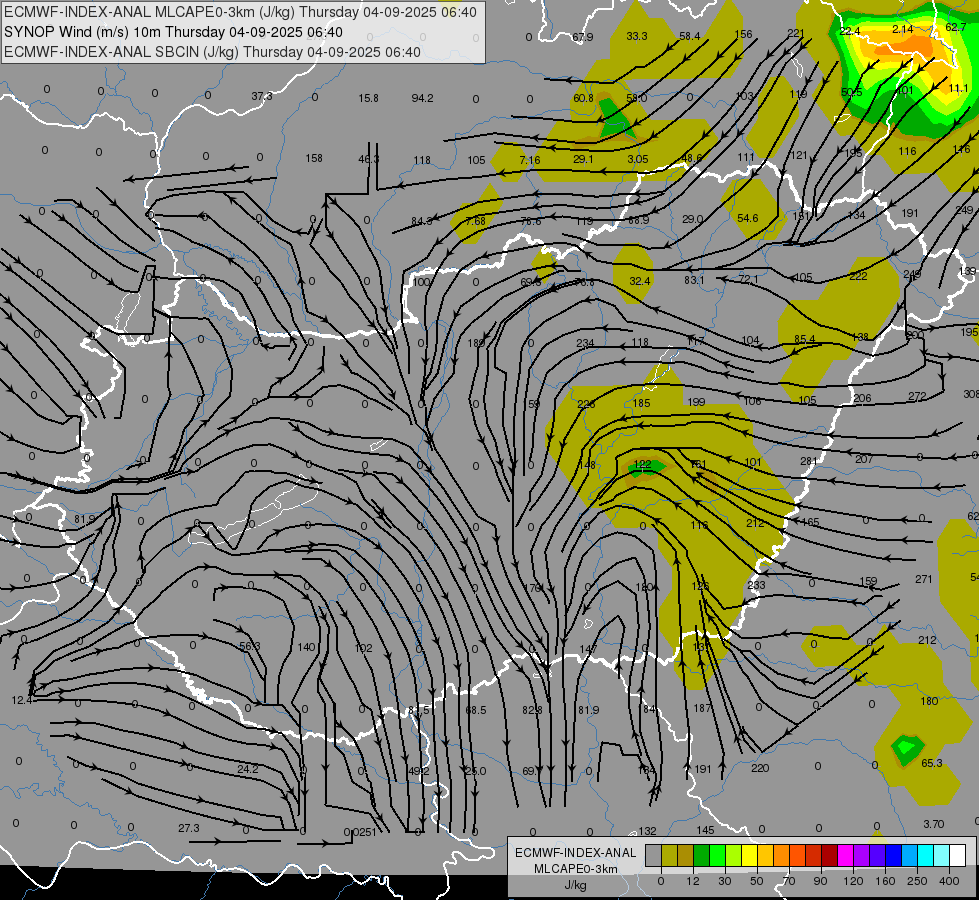Click the brownish-olive legend swatch before 12
The image size is (979, 900).
click(686, 856)
